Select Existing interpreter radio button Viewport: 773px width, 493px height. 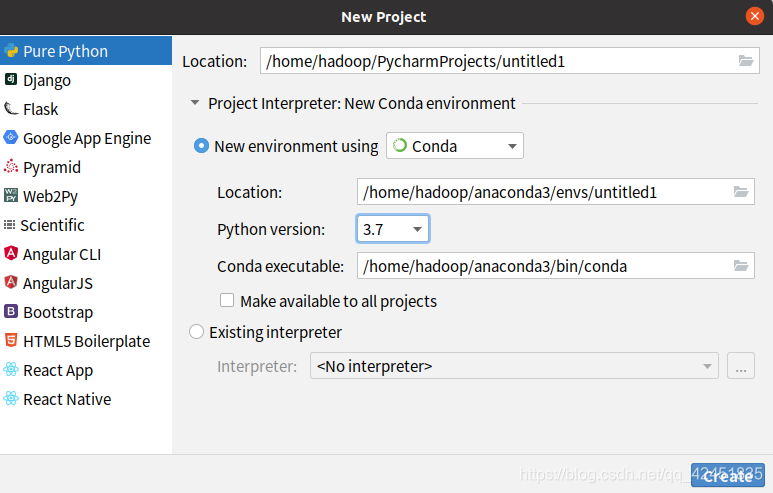tap(196, 332)
